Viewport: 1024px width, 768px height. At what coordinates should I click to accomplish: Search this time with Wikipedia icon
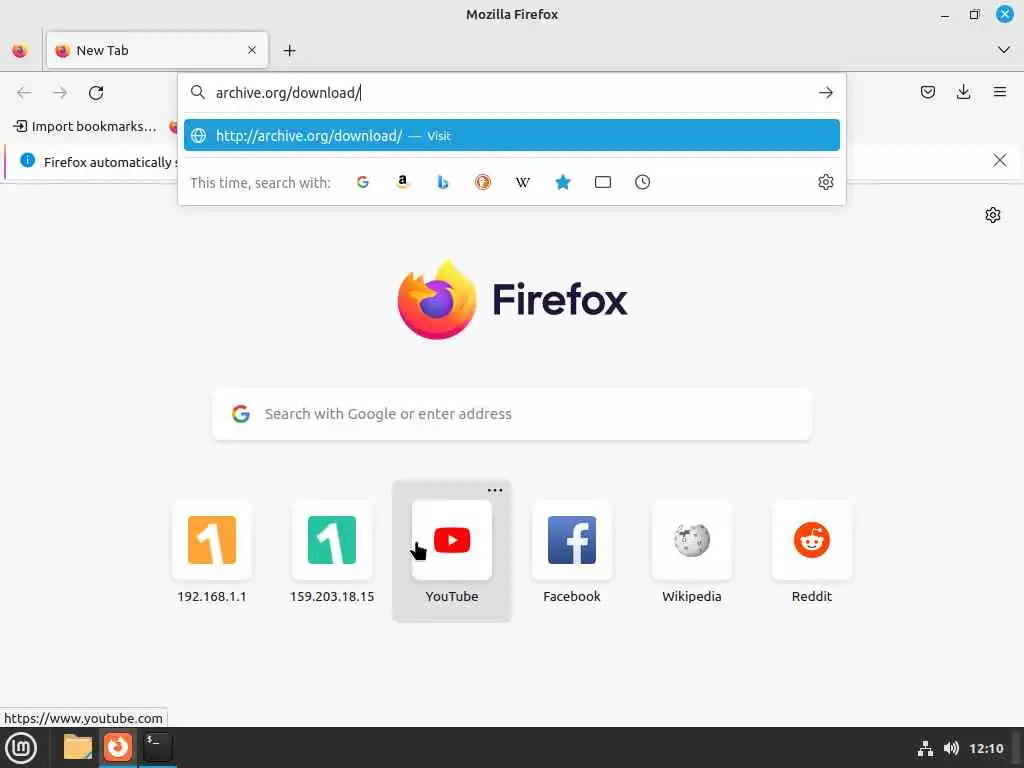pos(522,182)
